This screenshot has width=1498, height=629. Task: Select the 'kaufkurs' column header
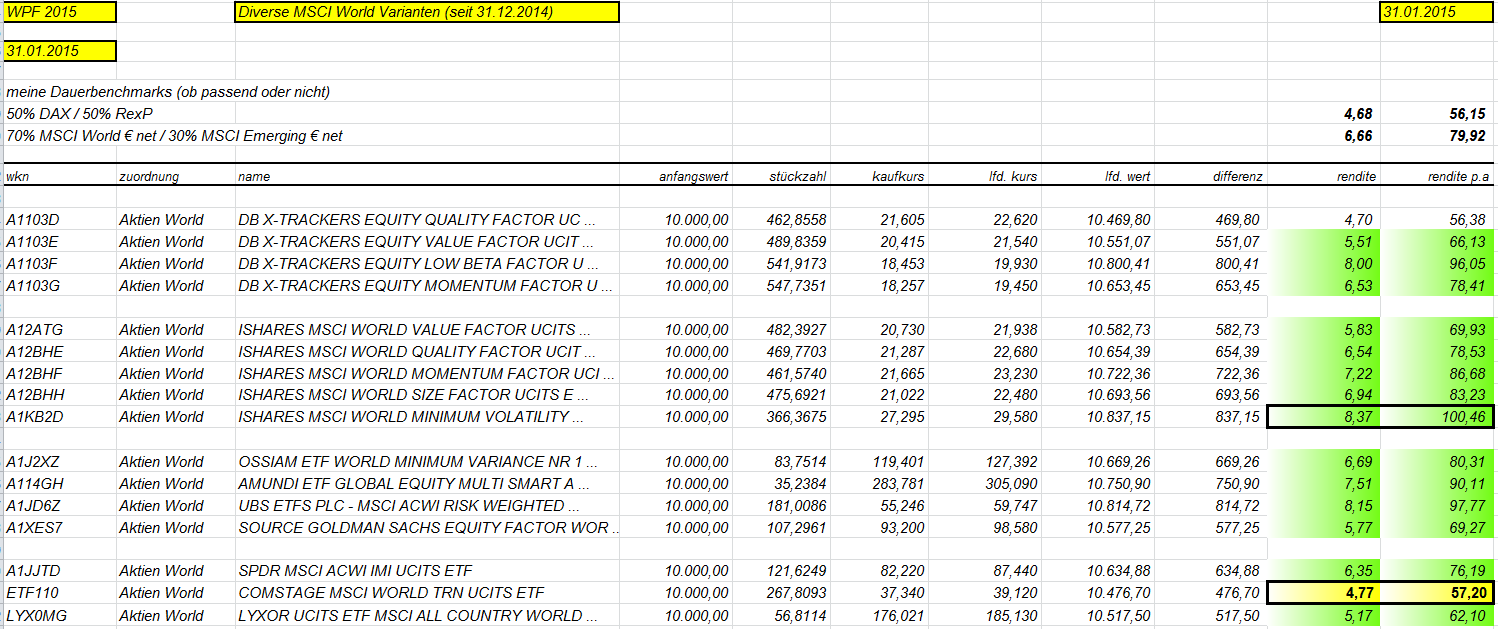coord(897,176)
